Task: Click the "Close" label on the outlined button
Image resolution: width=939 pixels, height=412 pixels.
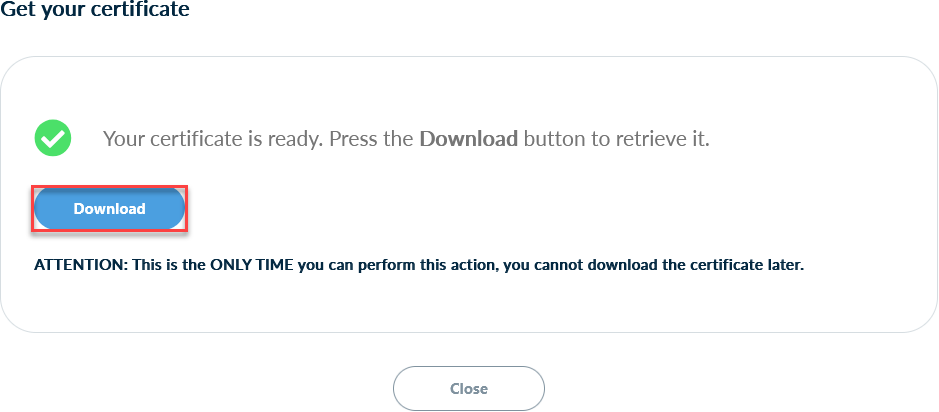Action: pos(468,388)
